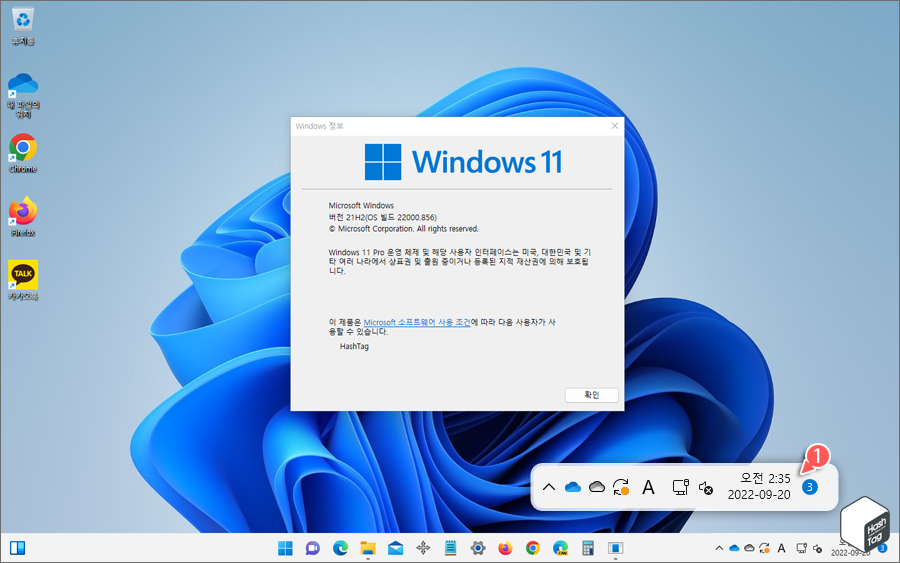Image resolution: width=900 pixels, height=563 pixels.
Task: Select the Chrome shortcut on the desktop
Action: click(23, 153)
